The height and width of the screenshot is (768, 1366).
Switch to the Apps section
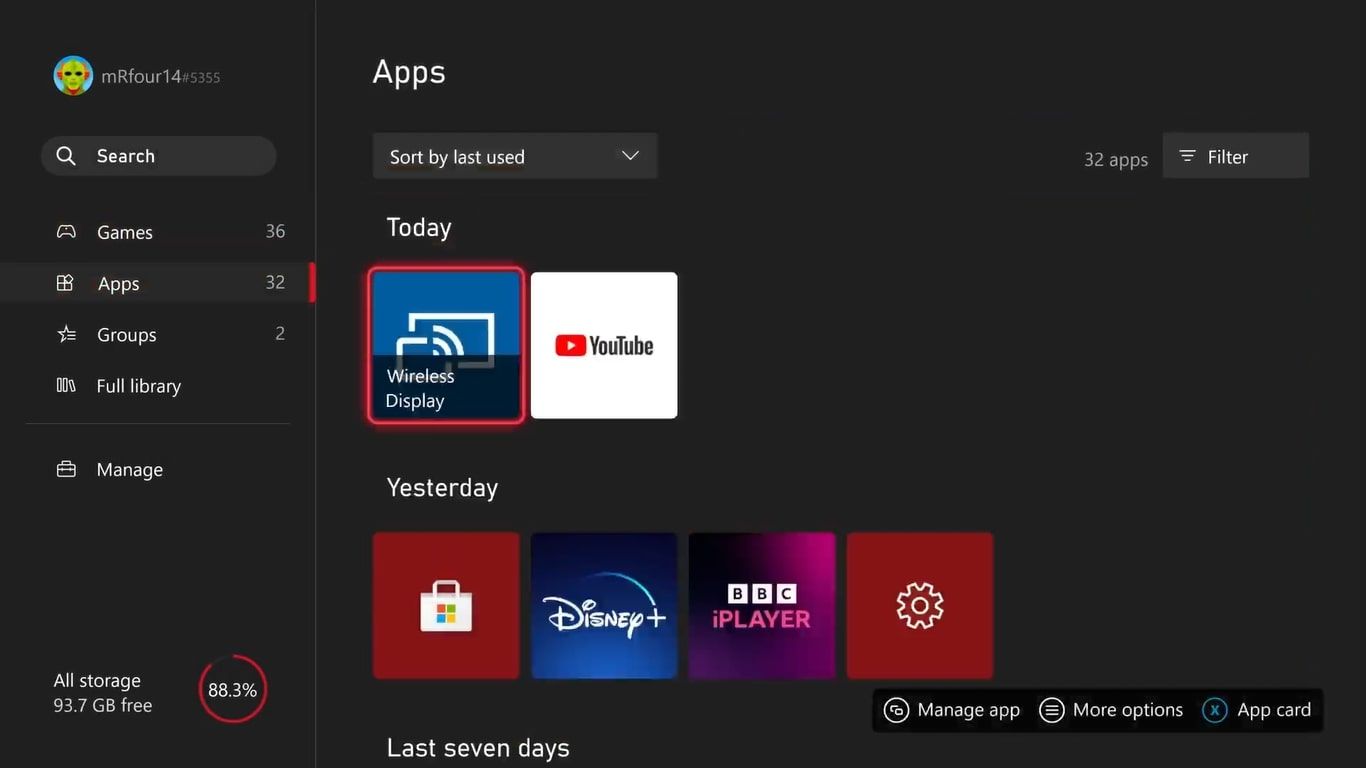point(118,283)
